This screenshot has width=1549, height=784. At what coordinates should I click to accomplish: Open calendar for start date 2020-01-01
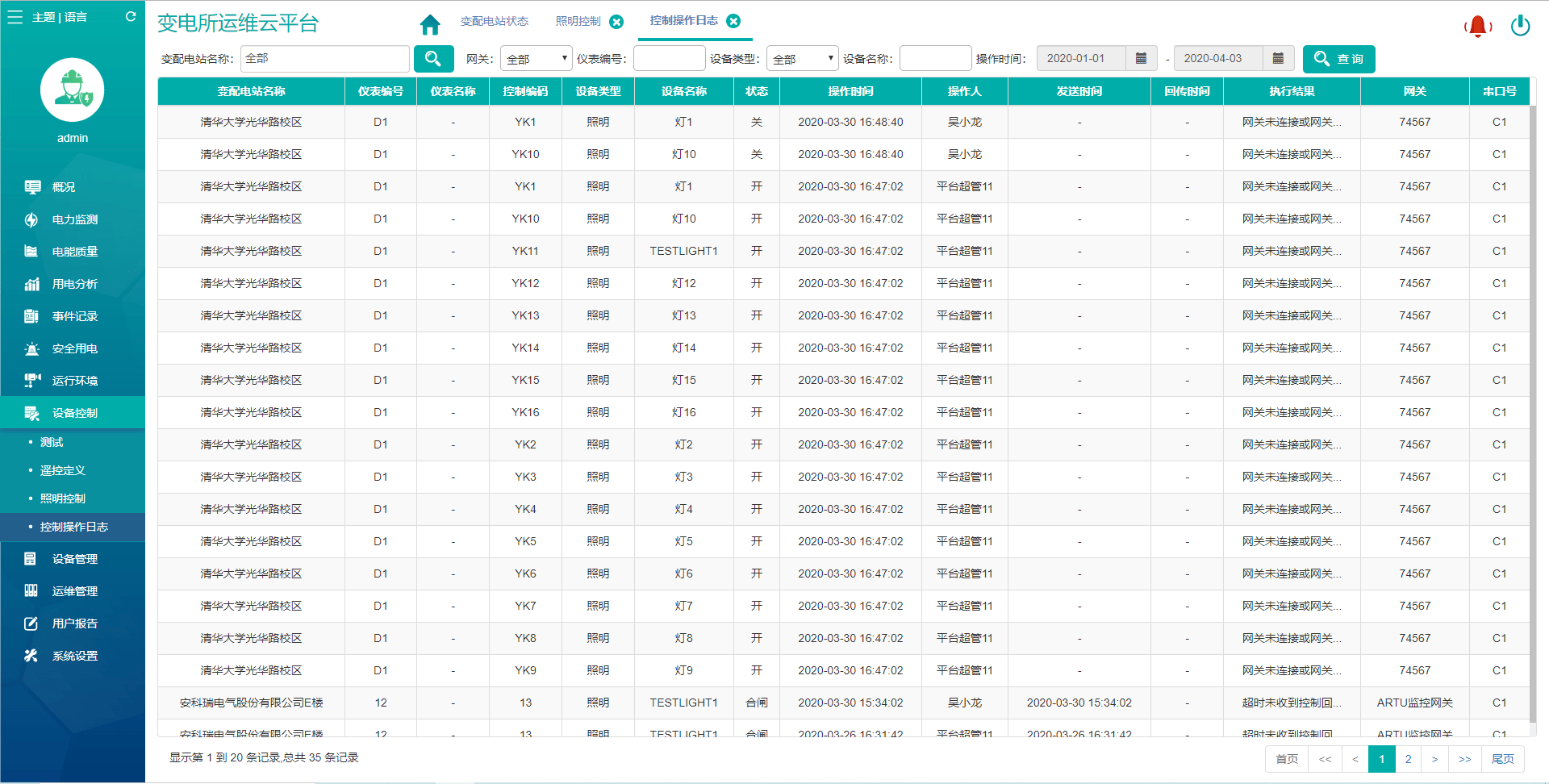tap(1141, 58)
